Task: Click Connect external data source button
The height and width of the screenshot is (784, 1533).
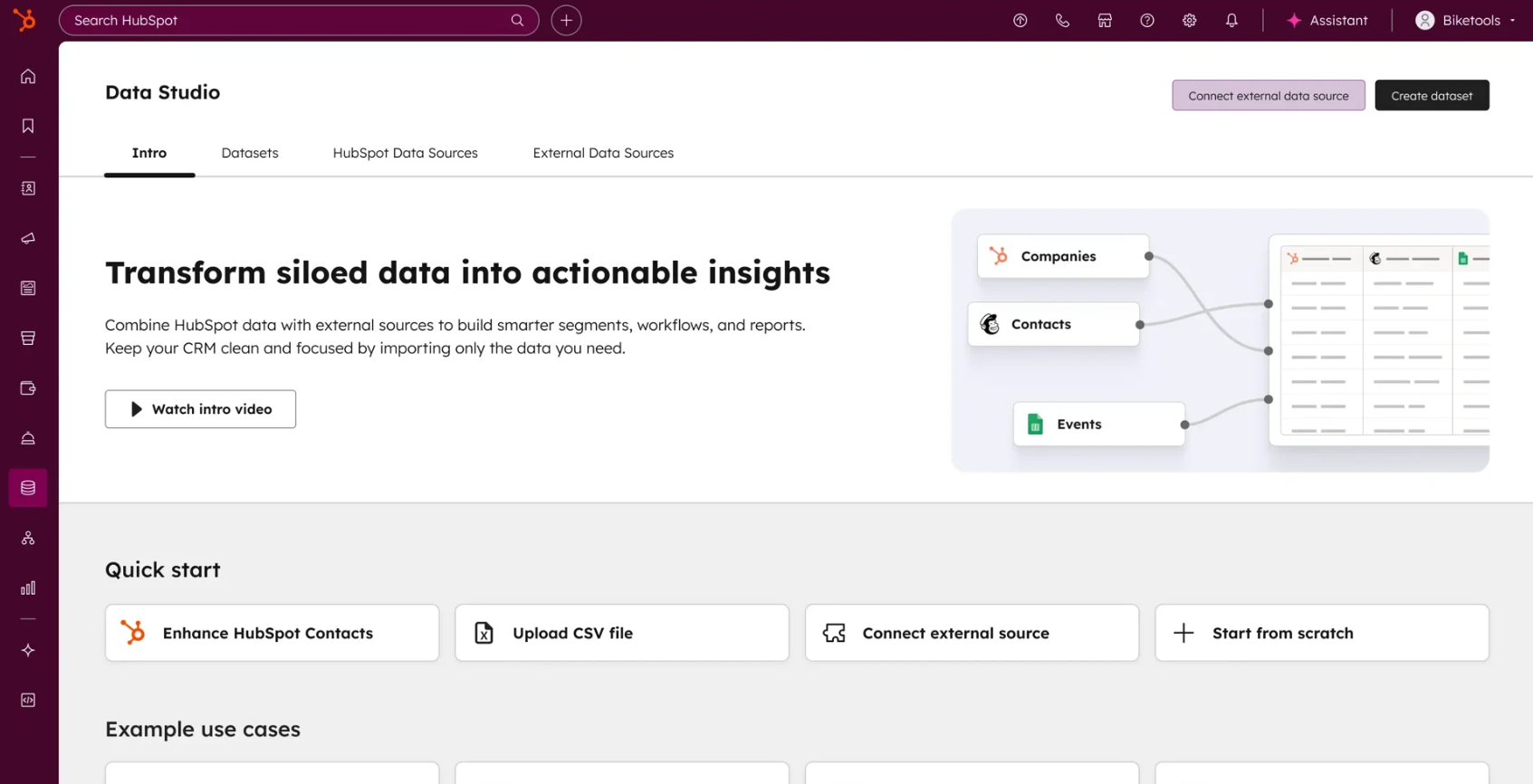Action: point(1268,95)
